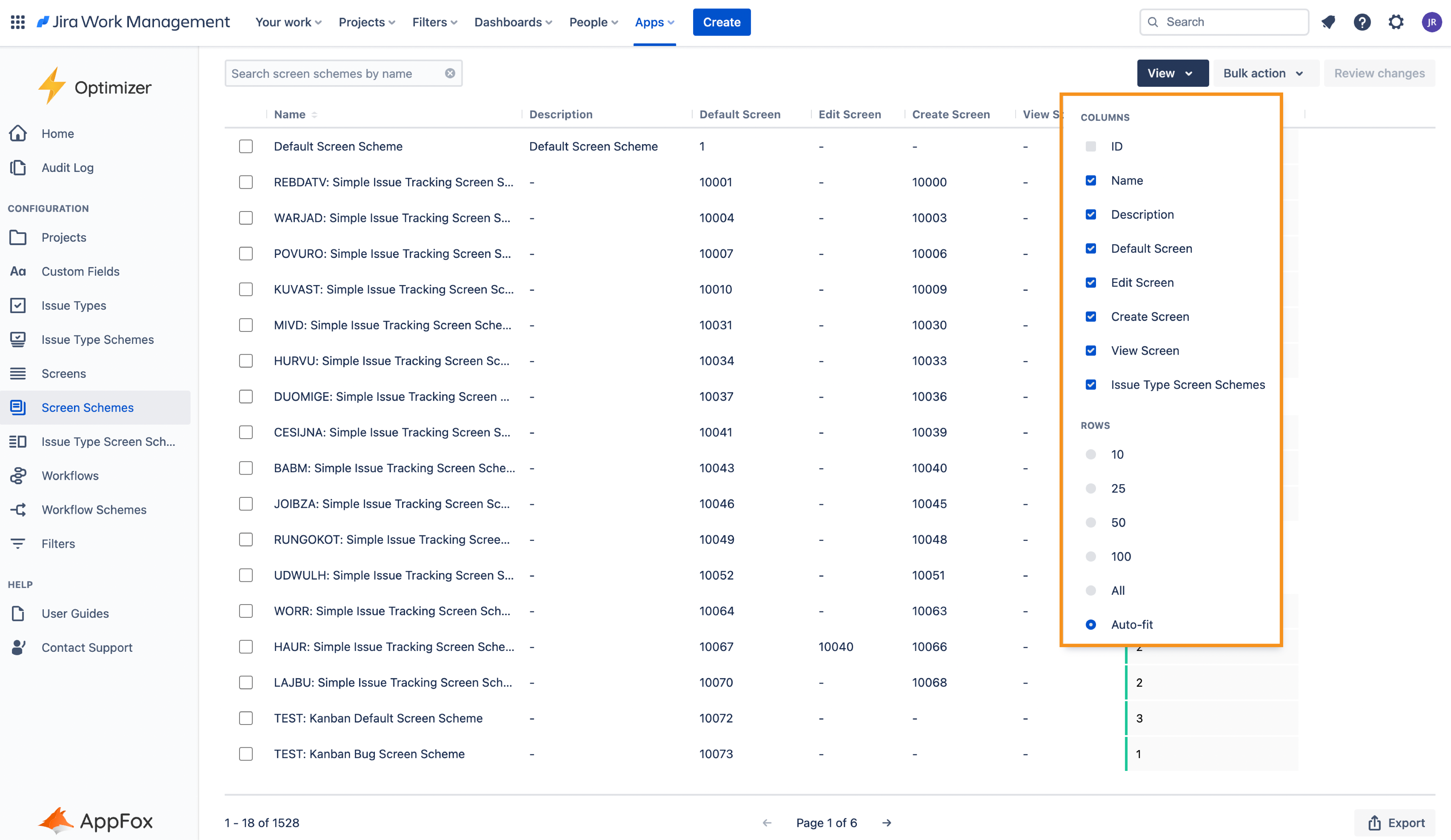Open the app switcher grid icon
Viewport: 1451px width, 840px height.
[x=18, y=22]
